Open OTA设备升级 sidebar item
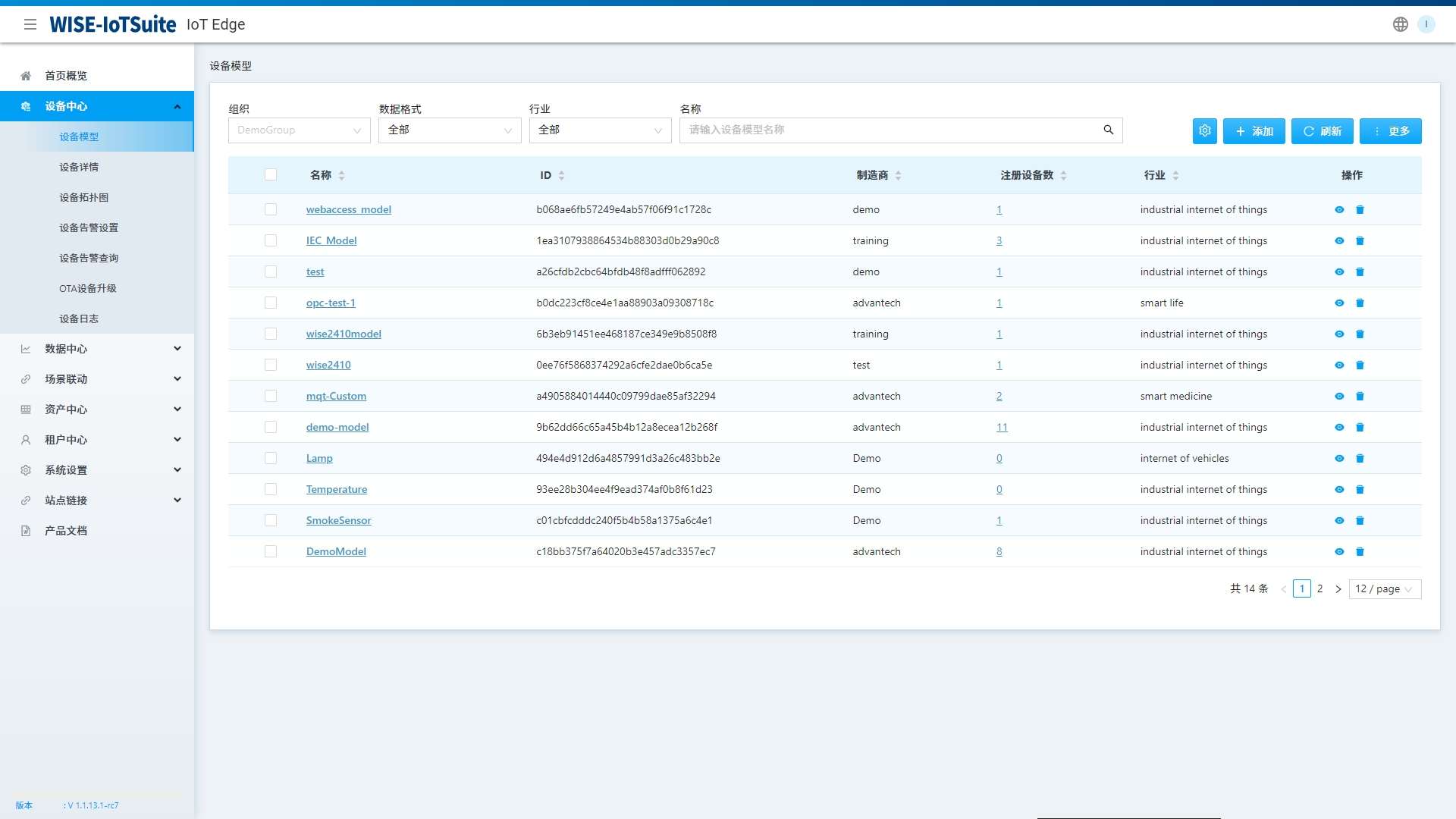The width and height of the screenshot is (1456, 819). tap(88, 288)
